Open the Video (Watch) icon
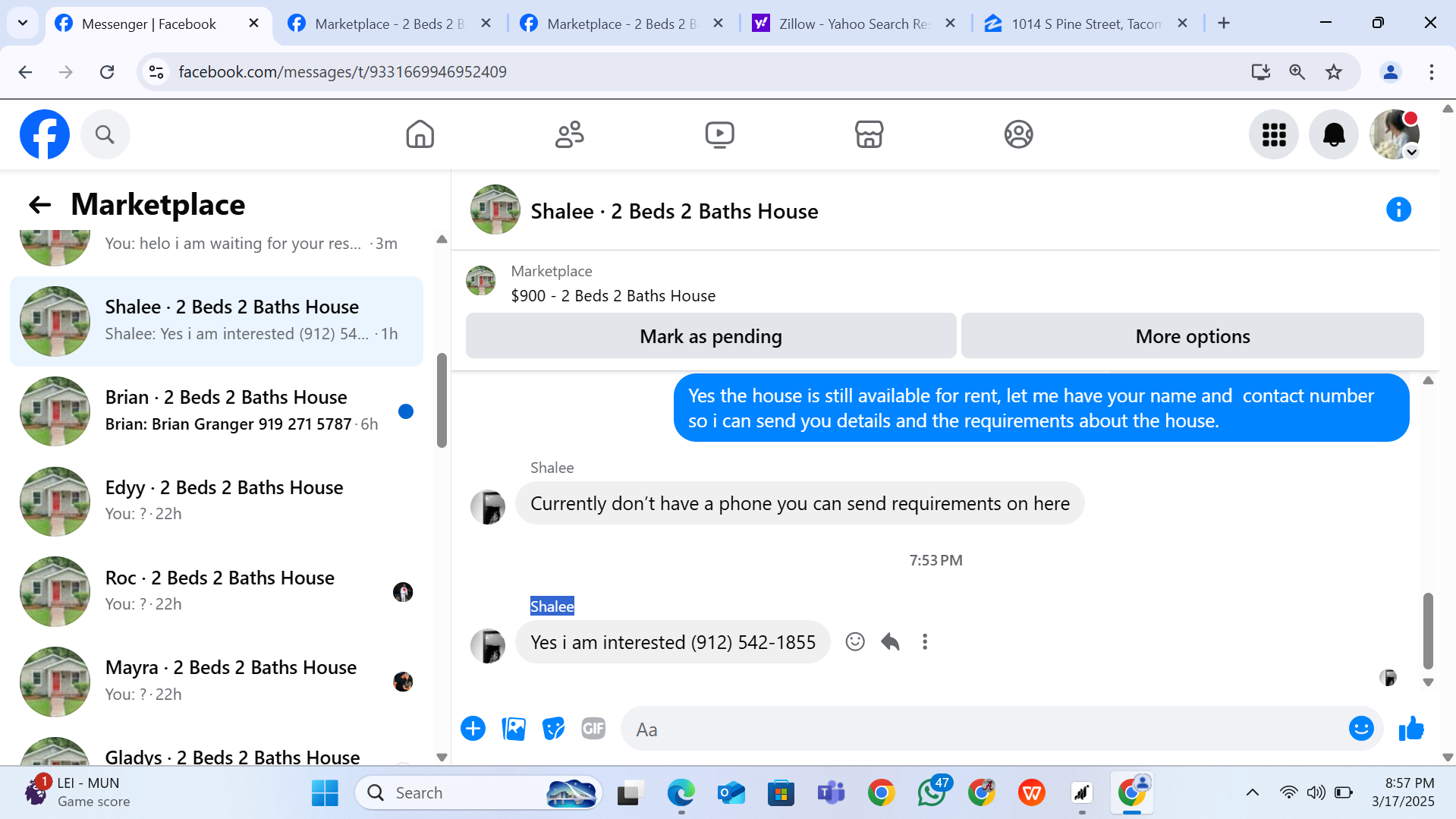 point(719,134)
